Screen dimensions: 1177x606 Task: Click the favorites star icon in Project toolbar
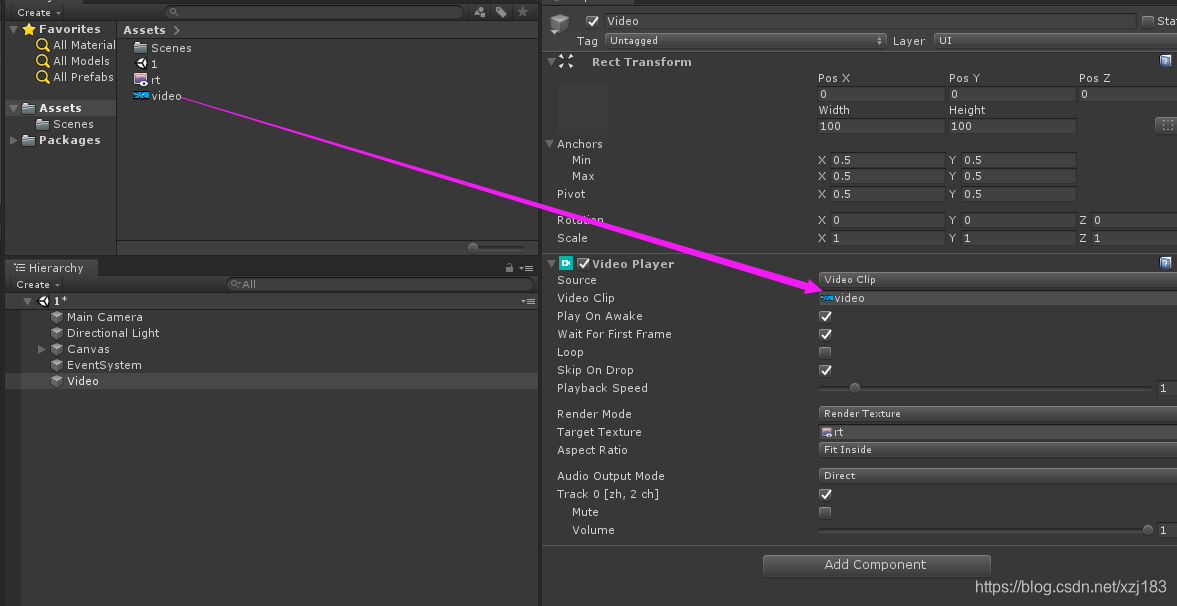click(x=523, y=12)
